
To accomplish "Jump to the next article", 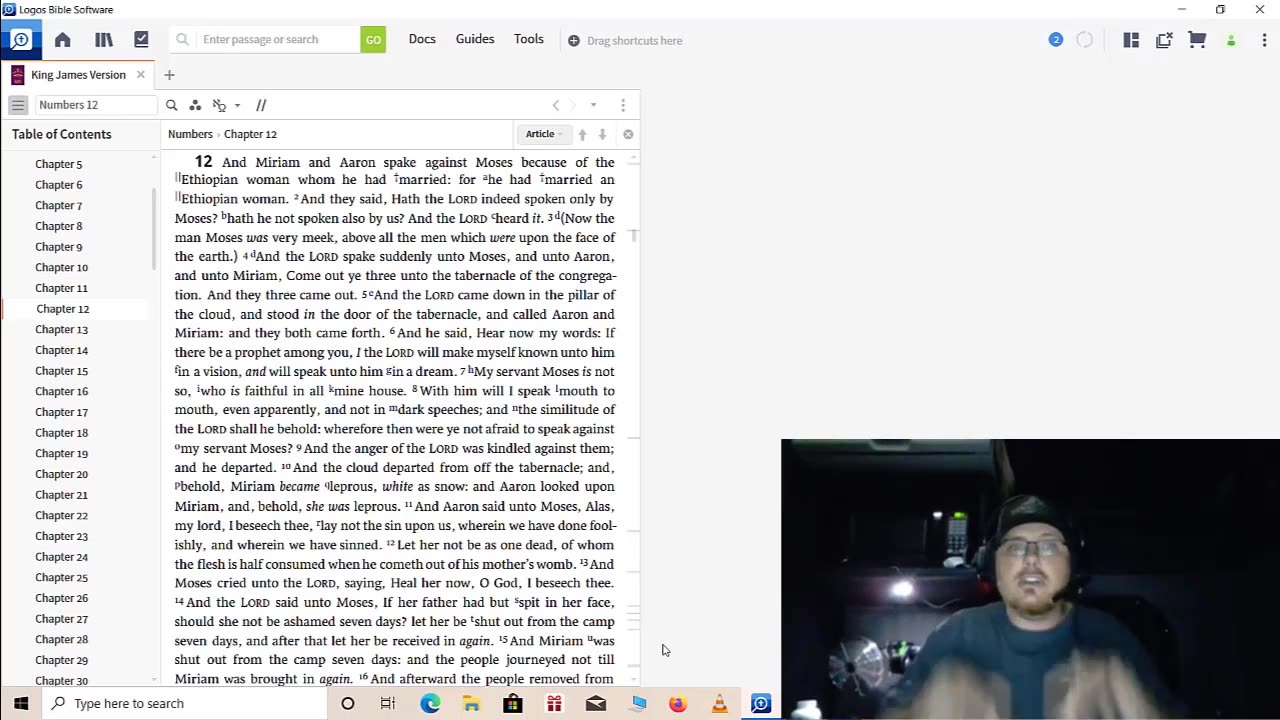I will click(602, 134).
